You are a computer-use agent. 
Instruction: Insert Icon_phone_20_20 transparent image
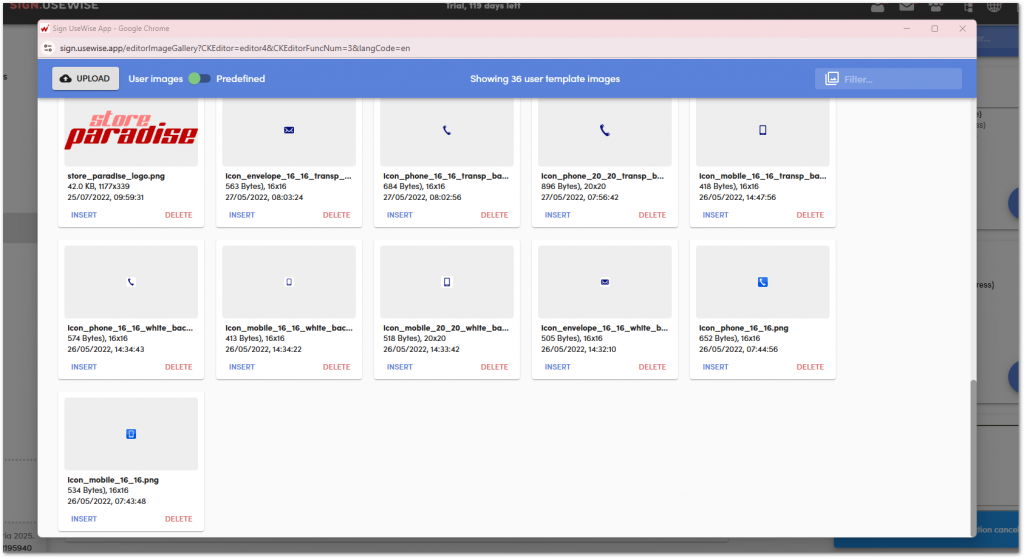pyautogui.click(x=558, y=215)
